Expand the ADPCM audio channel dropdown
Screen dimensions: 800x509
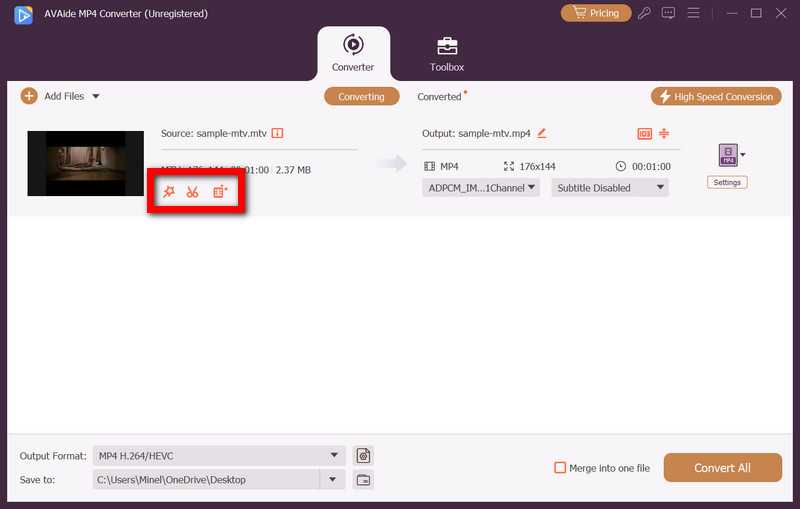point(481,188)
